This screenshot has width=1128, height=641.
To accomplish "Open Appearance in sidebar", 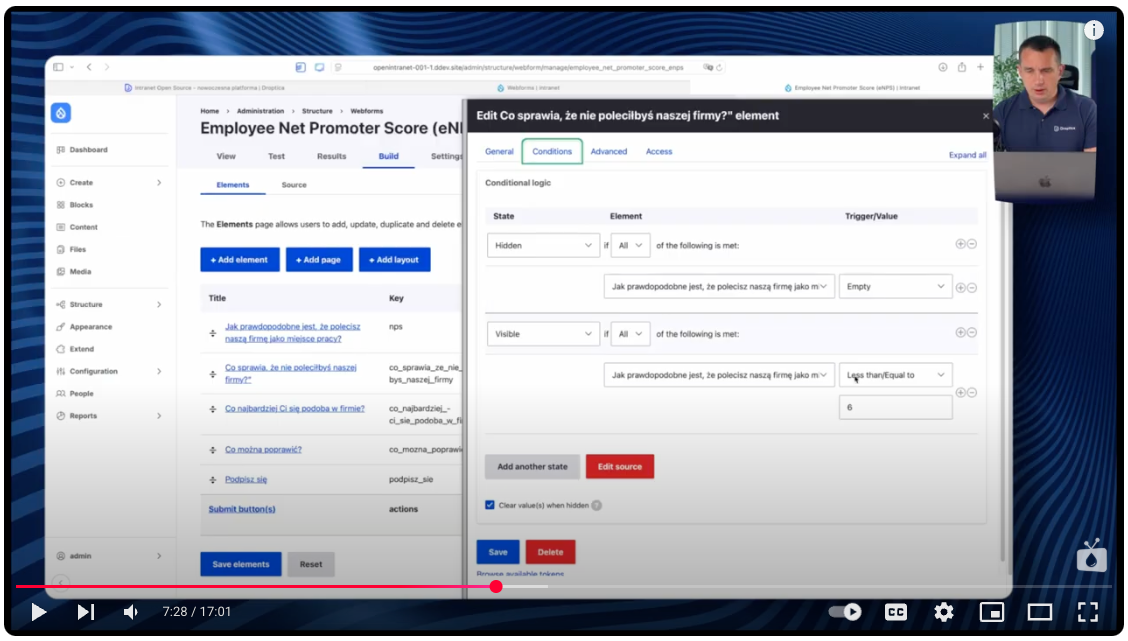I will [91, 327].
